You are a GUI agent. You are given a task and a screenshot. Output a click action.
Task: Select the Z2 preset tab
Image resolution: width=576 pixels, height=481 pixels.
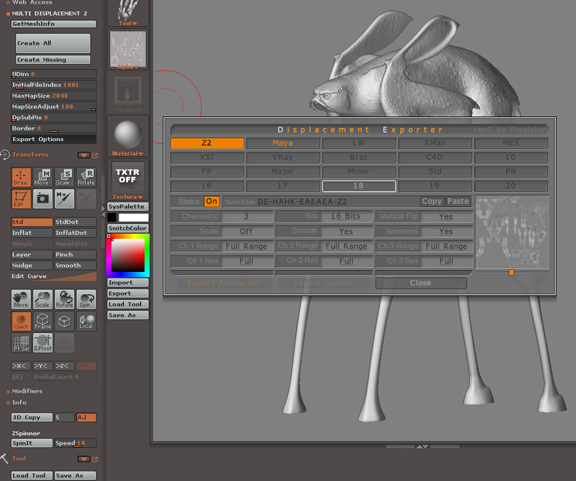tap(207, 143)
